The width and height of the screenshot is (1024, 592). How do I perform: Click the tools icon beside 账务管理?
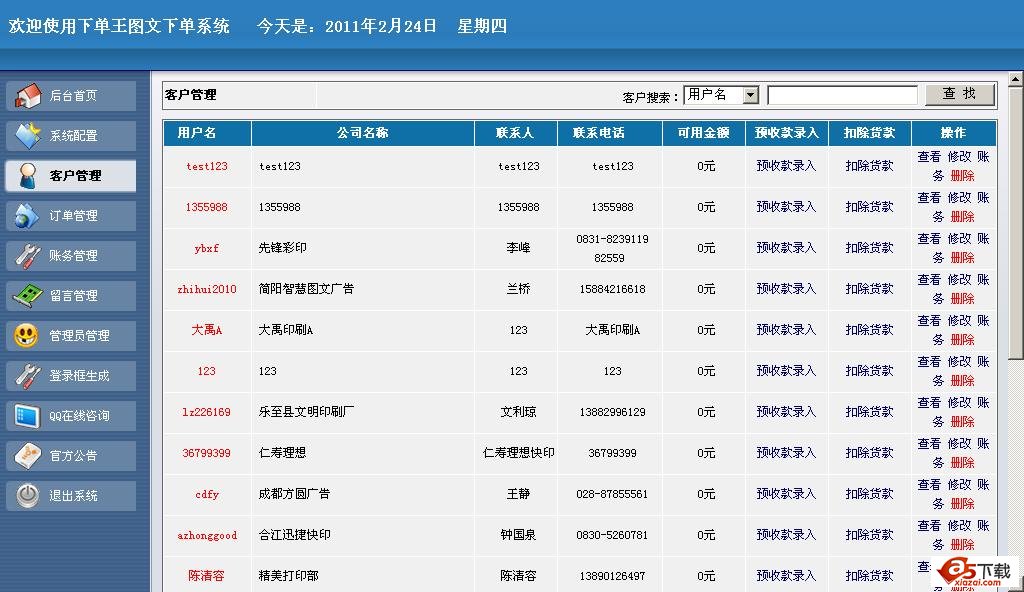[x=27, y=255]
